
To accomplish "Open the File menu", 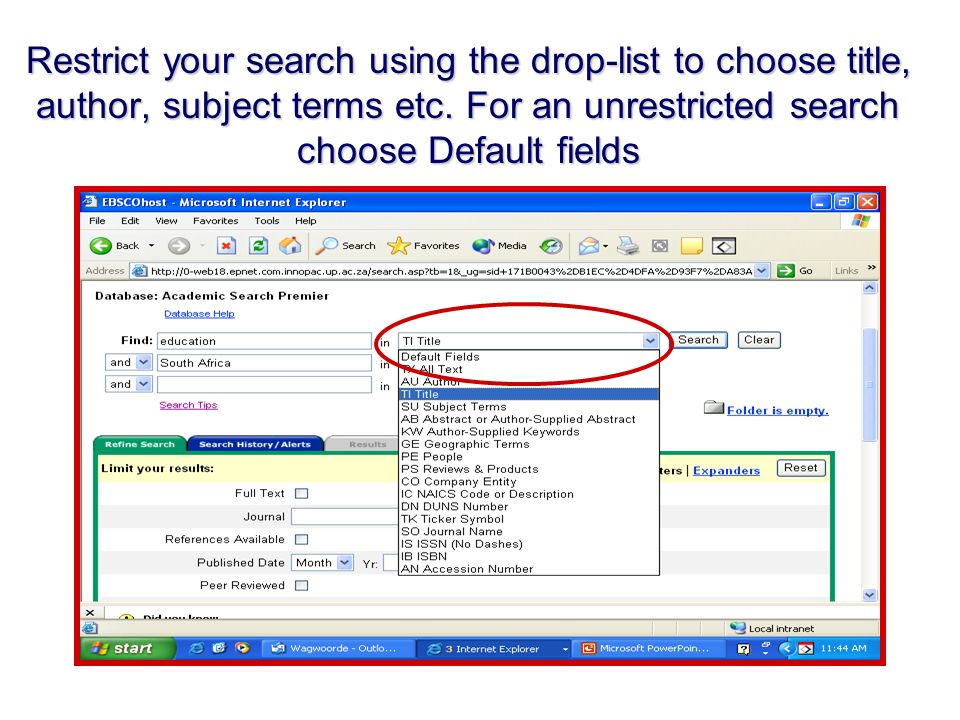I will point(97,221).
